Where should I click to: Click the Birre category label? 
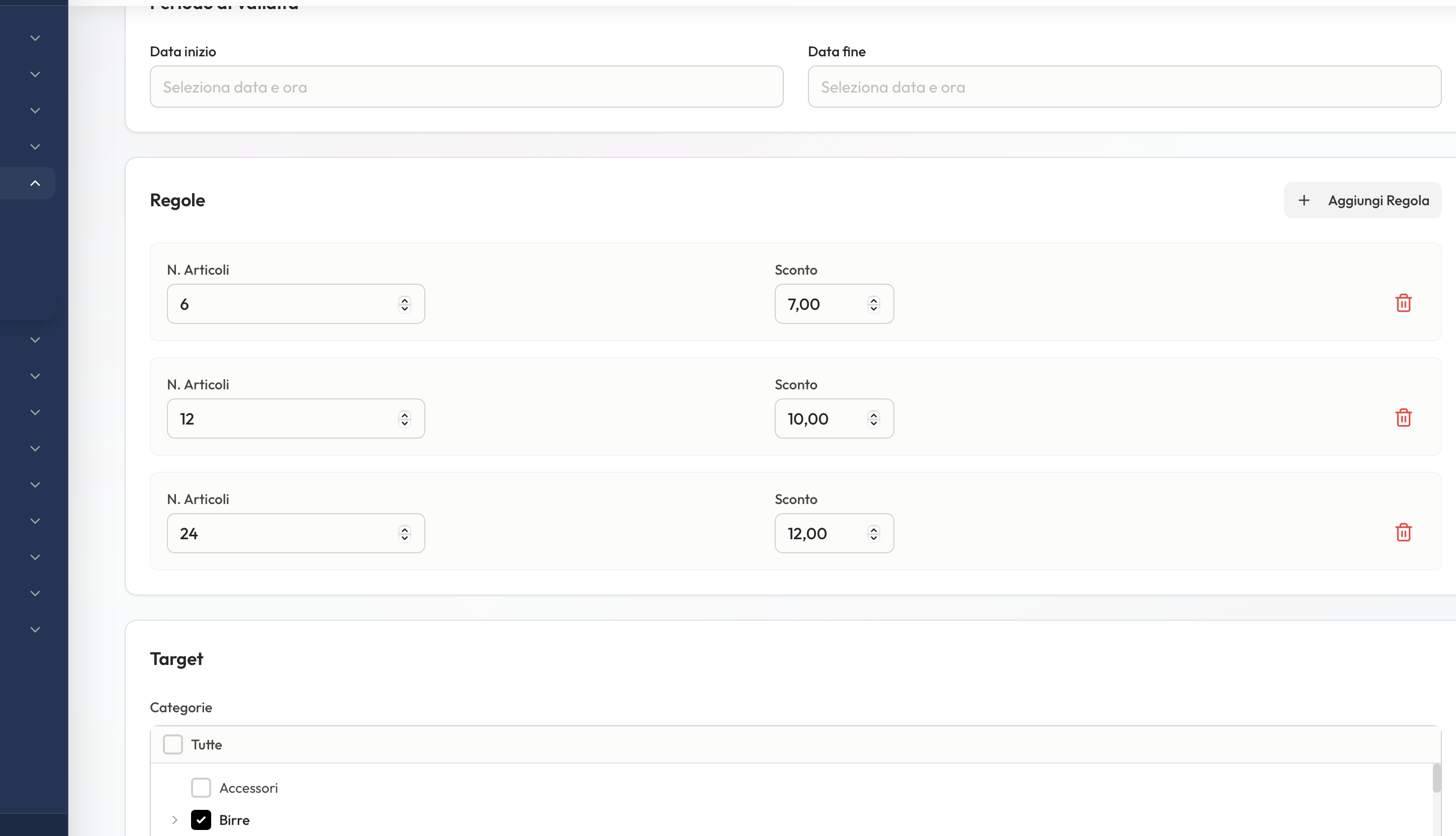tap(234, 820)
